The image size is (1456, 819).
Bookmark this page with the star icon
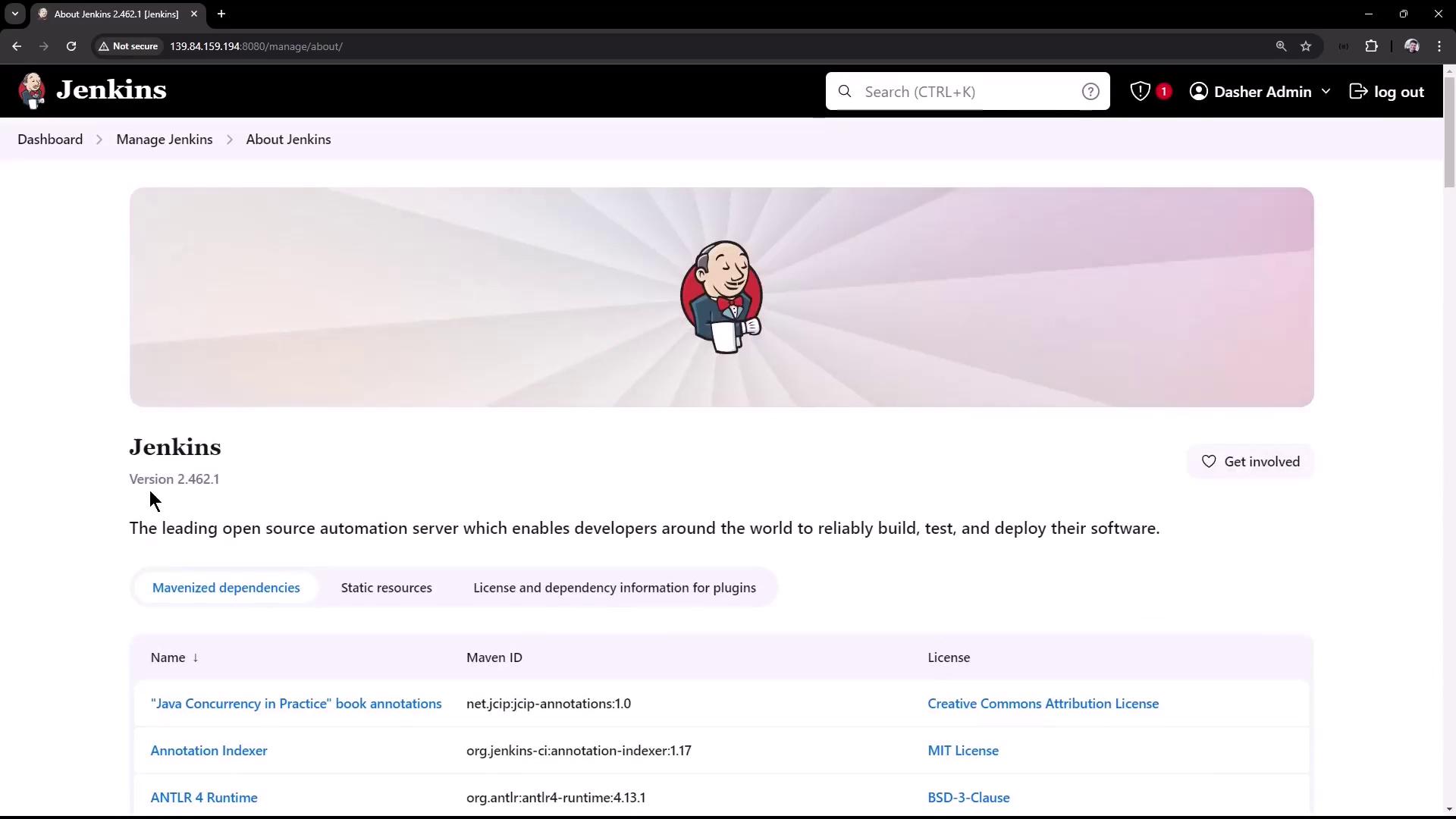[x=1306, y=46]
